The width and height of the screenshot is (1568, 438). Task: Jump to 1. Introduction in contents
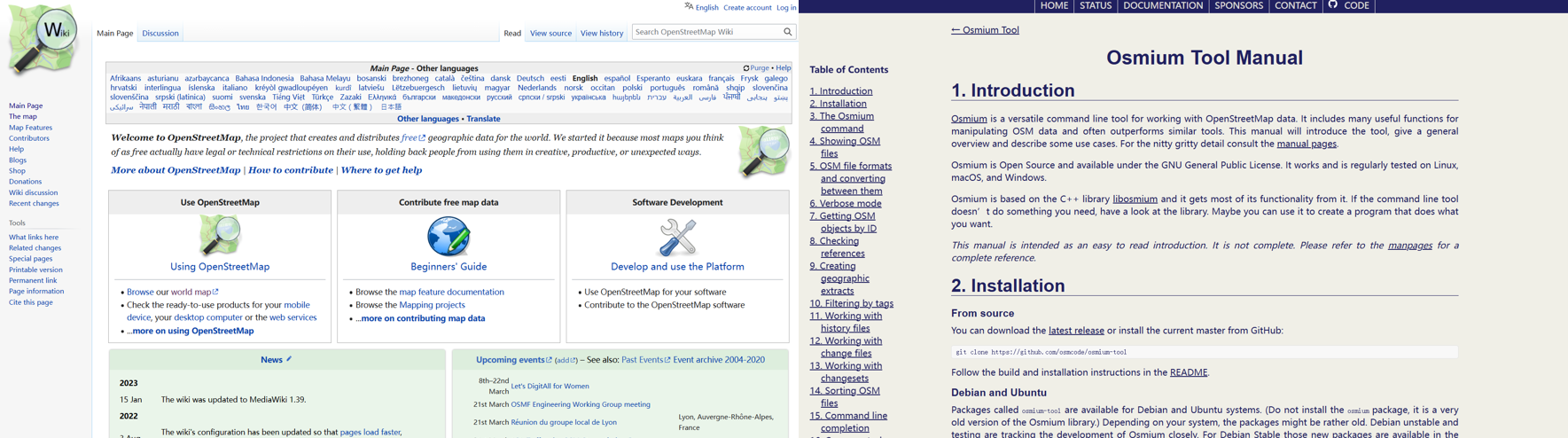coord(840,91)
